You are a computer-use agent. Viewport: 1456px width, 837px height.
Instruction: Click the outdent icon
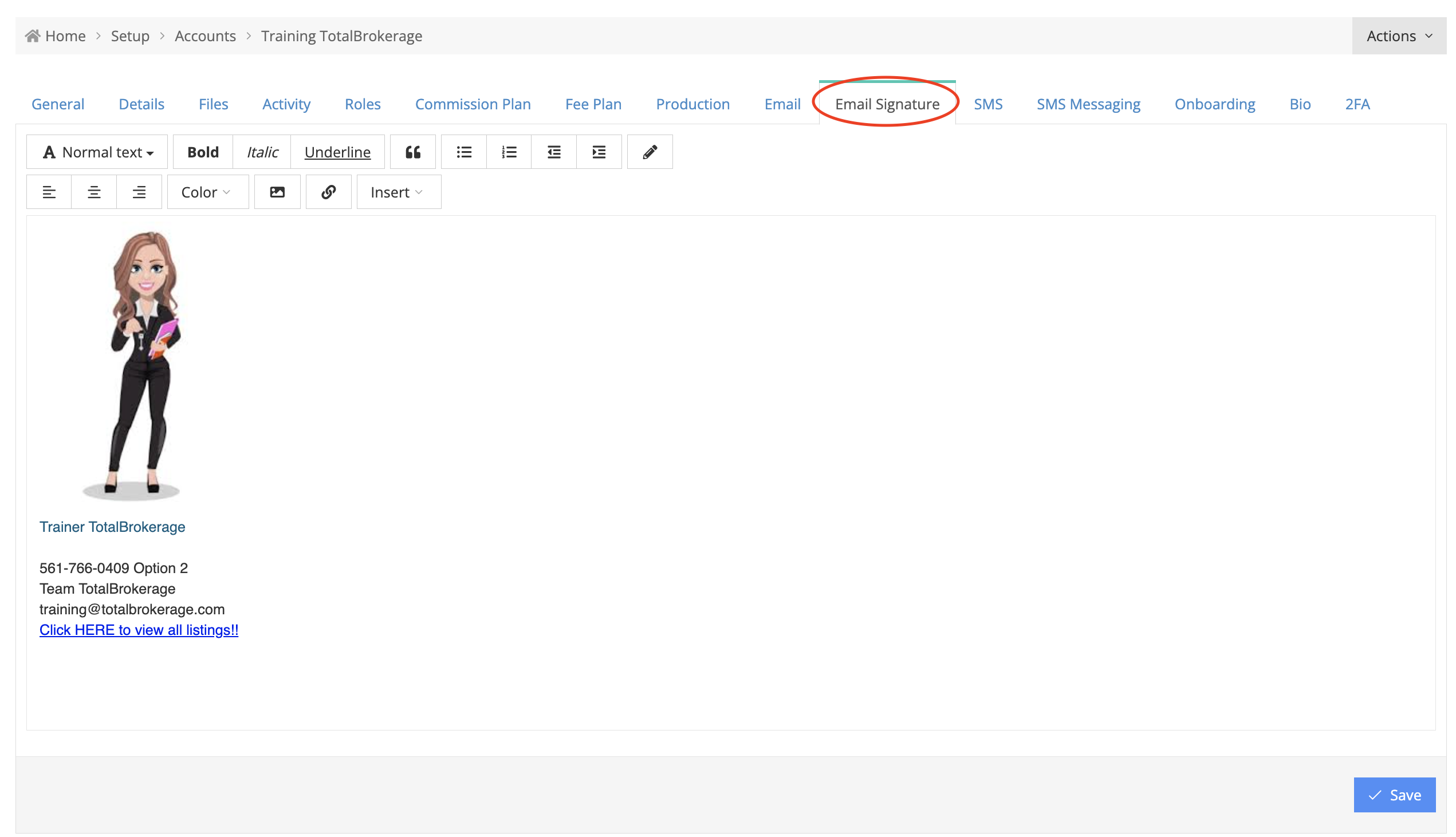click(553, 152)
